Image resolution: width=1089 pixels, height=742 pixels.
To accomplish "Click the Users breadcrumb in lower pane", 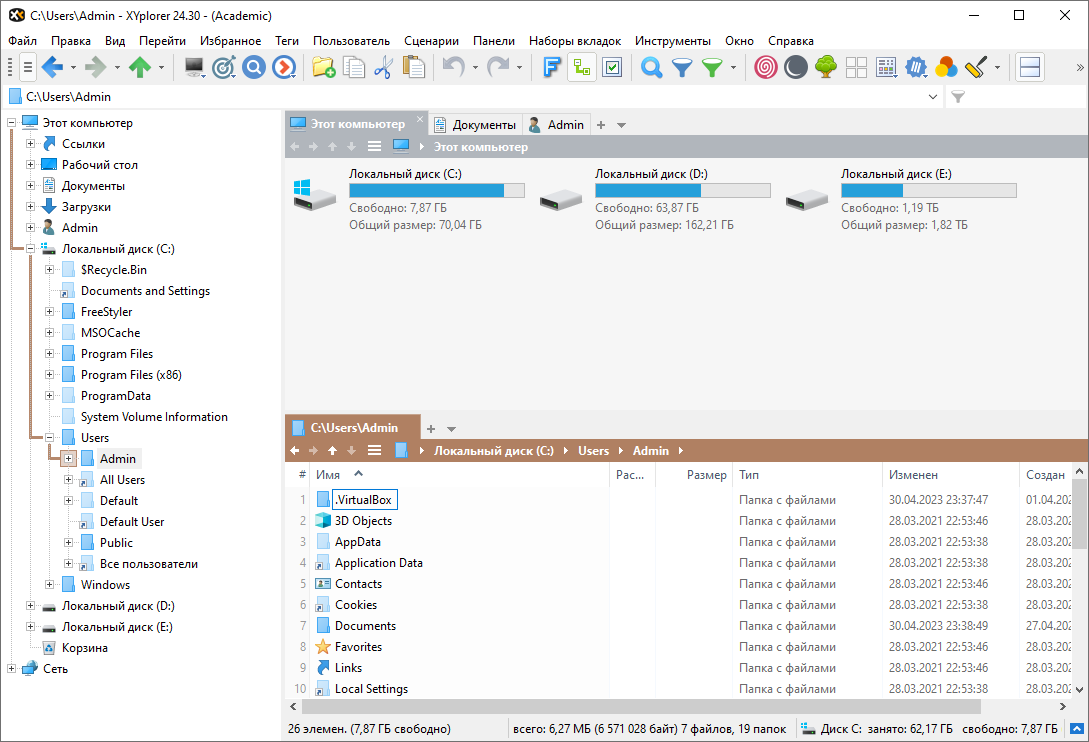I will [x=593, y=451].
